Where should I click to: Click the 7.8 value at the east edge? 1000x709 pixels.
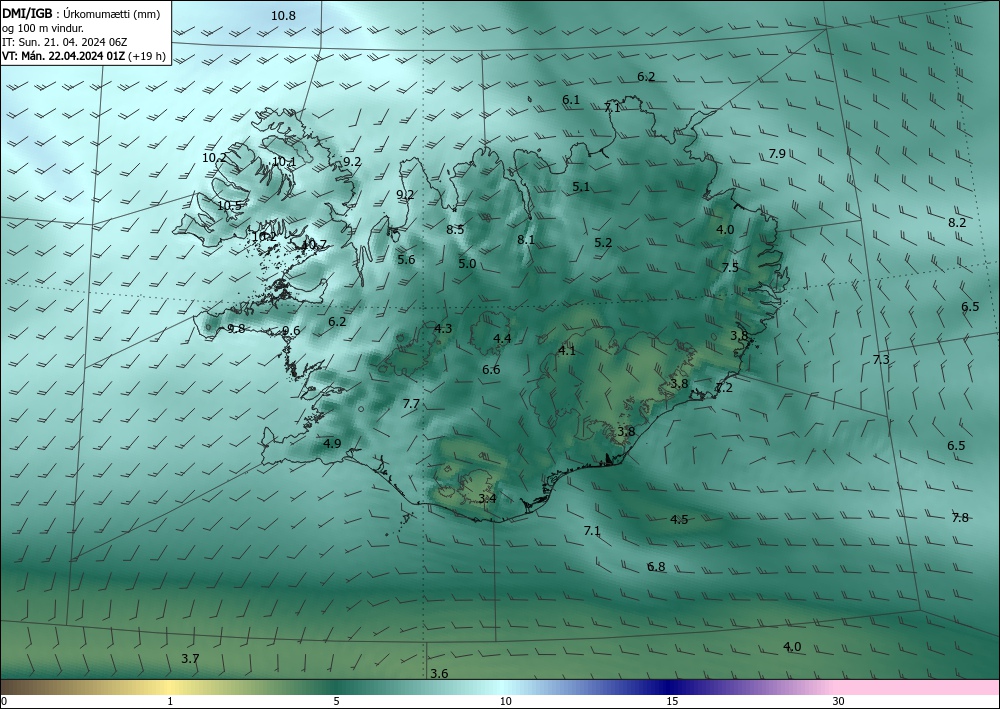[x=960, y=517]
